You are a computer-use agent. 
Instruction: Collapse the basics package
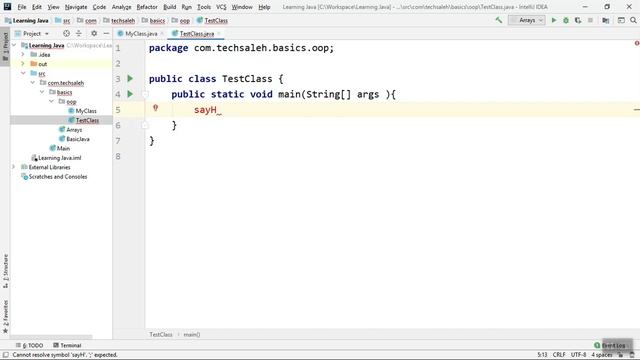click(x=42, y=92)
